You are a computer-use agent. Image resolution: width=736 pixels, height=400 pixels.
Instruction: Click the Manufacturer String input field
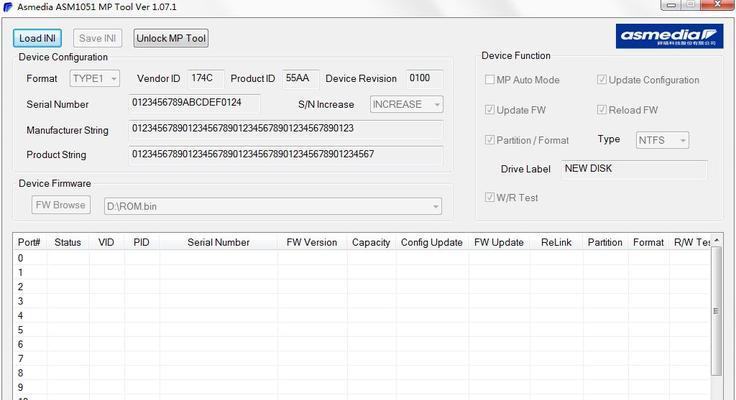click(285, 129)
